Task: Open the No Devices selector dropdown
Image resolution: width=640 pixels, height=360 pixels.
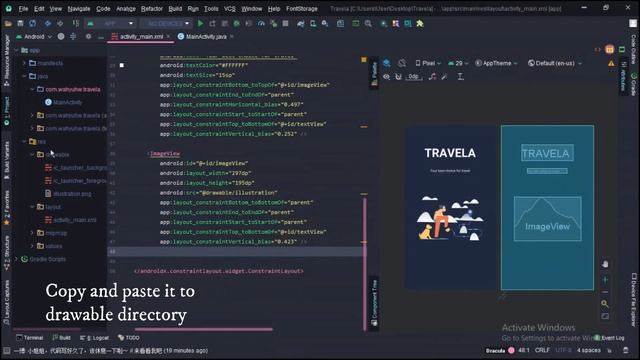Action: click(x=166, y=24)
